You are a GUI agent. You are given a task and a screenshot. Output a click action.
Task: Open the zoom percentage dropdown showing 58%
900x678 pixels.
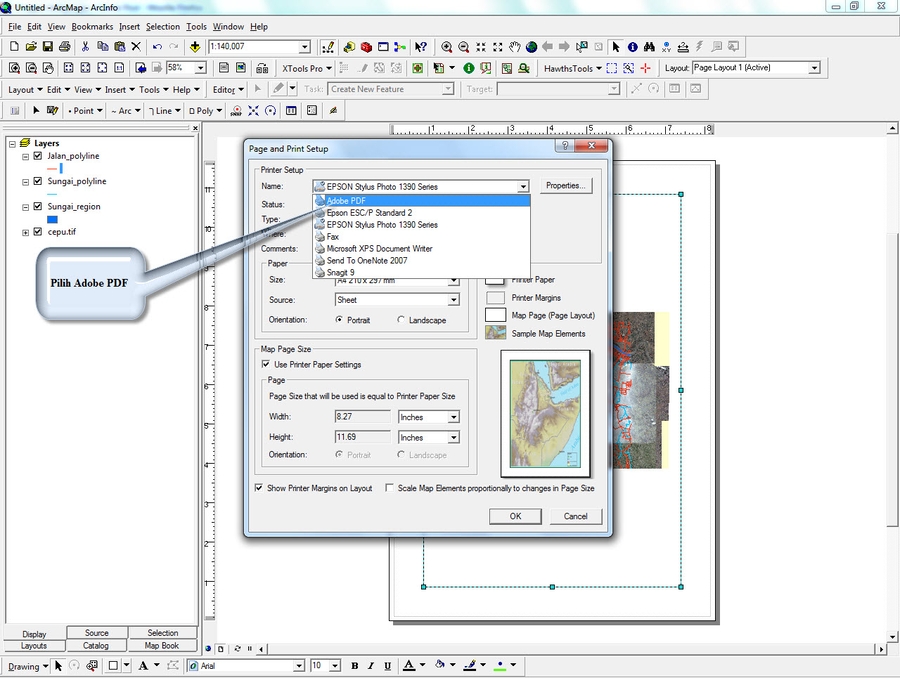pos(198,68)
